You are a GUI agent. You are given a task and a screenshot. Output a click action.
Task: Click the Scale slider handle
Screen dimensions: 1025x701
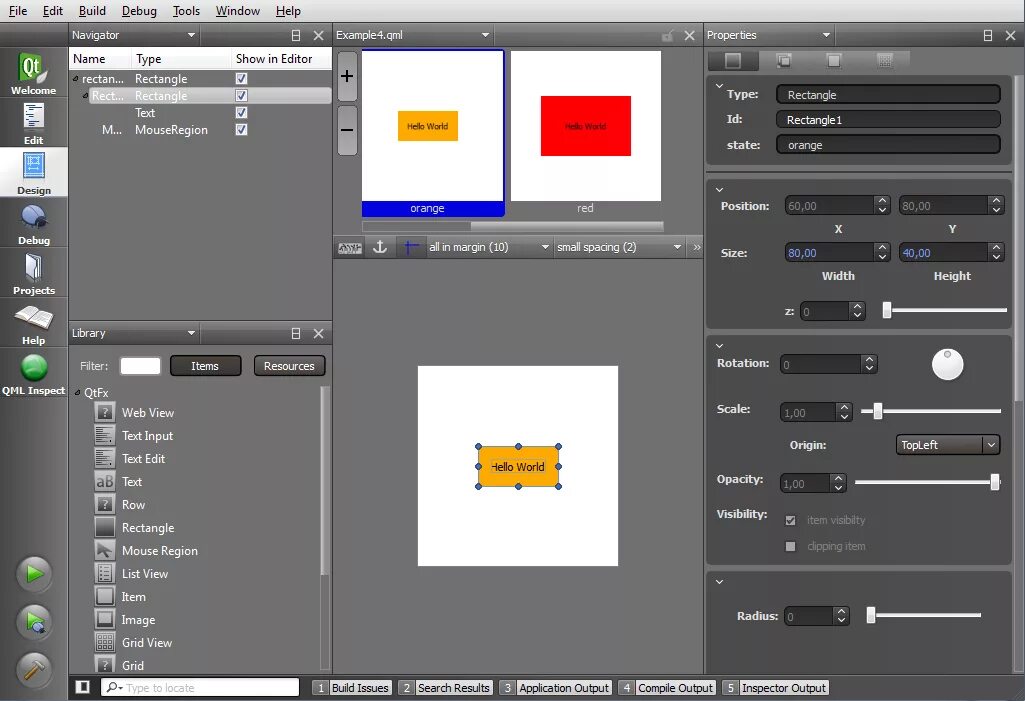877,411
